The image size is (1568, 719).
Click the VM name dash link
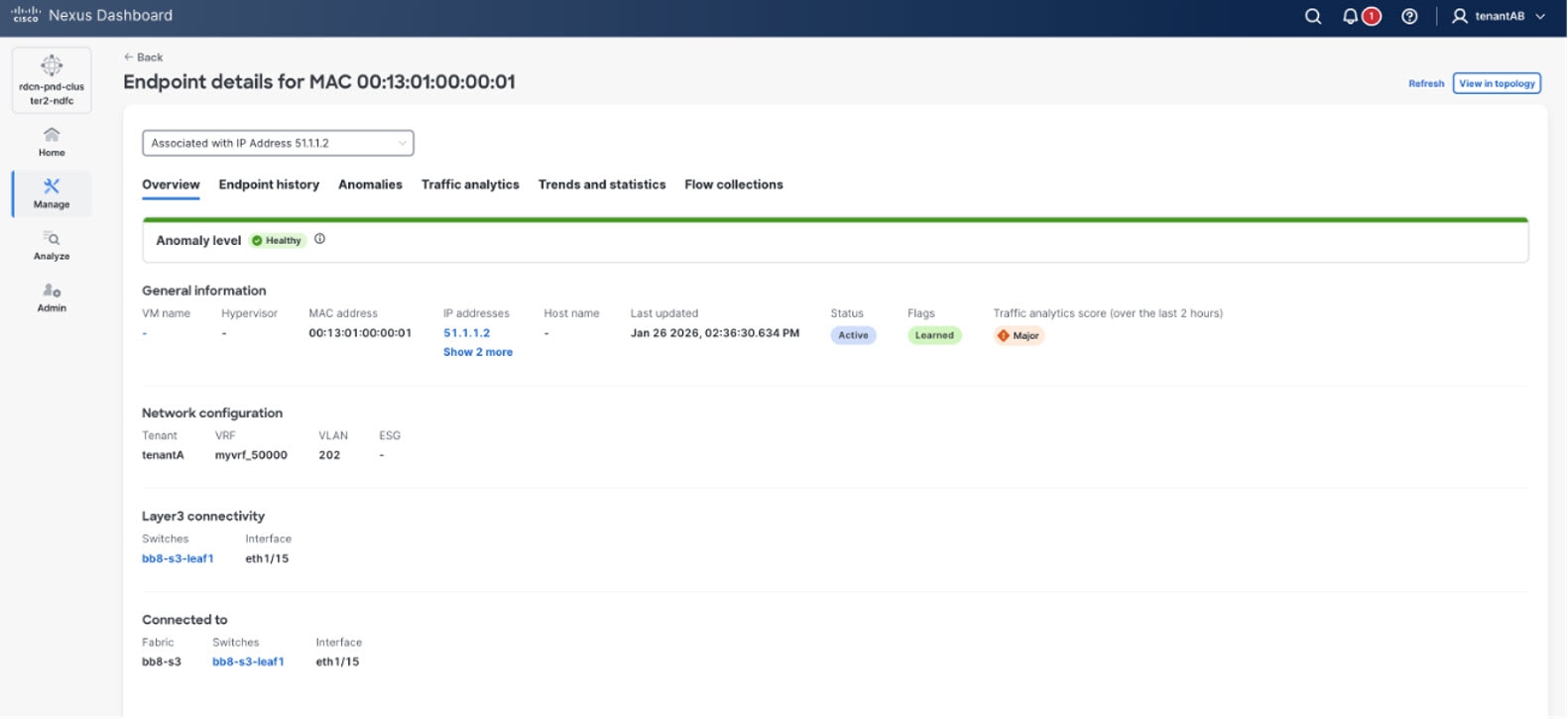point(145,333)
